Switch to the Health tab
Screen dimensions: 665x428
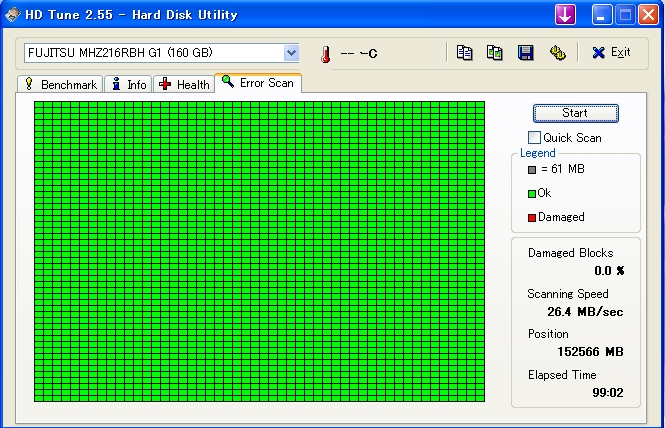184,84
